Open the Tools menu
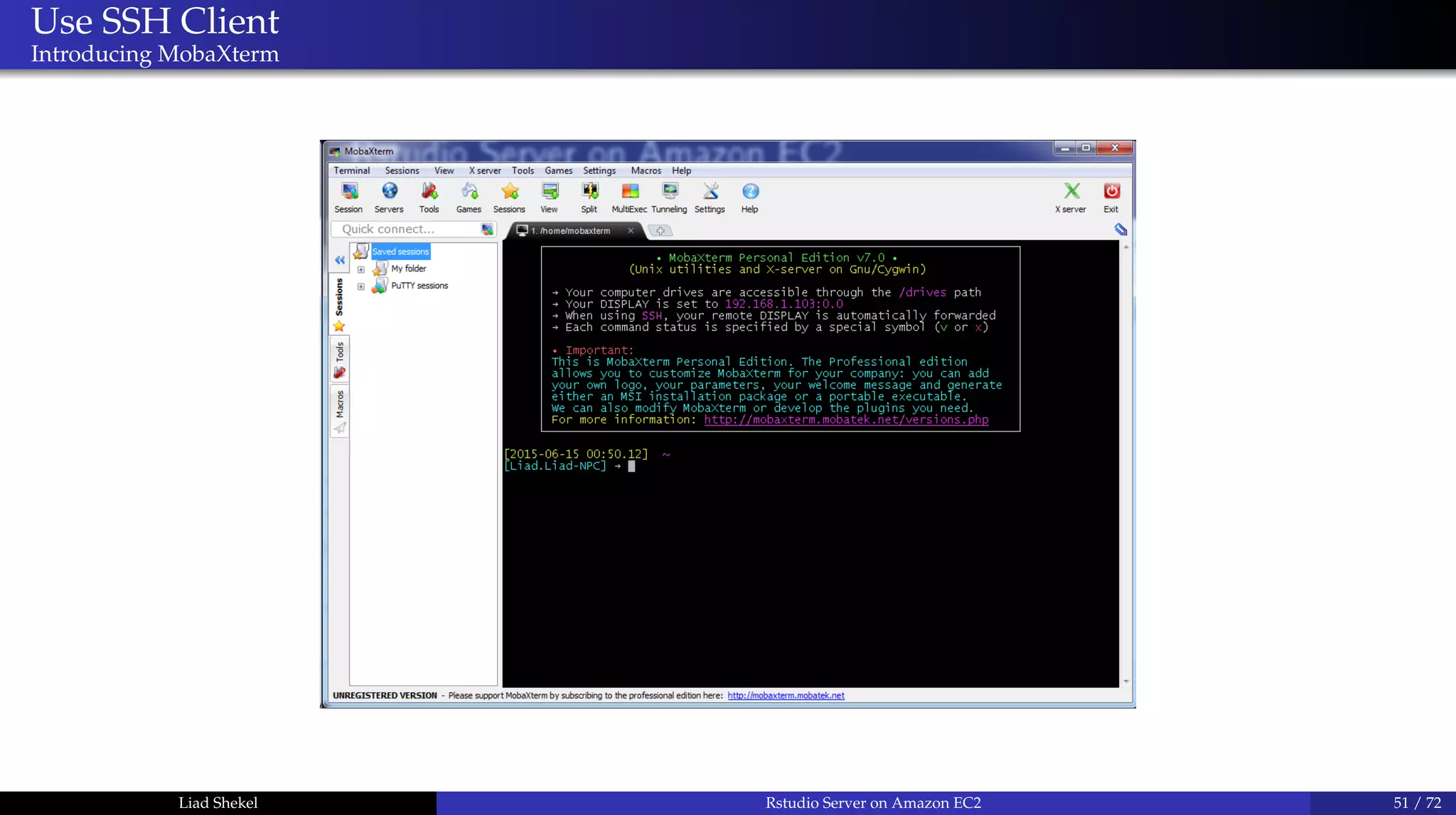The image size is (1456, 815). tap(523, 171)
